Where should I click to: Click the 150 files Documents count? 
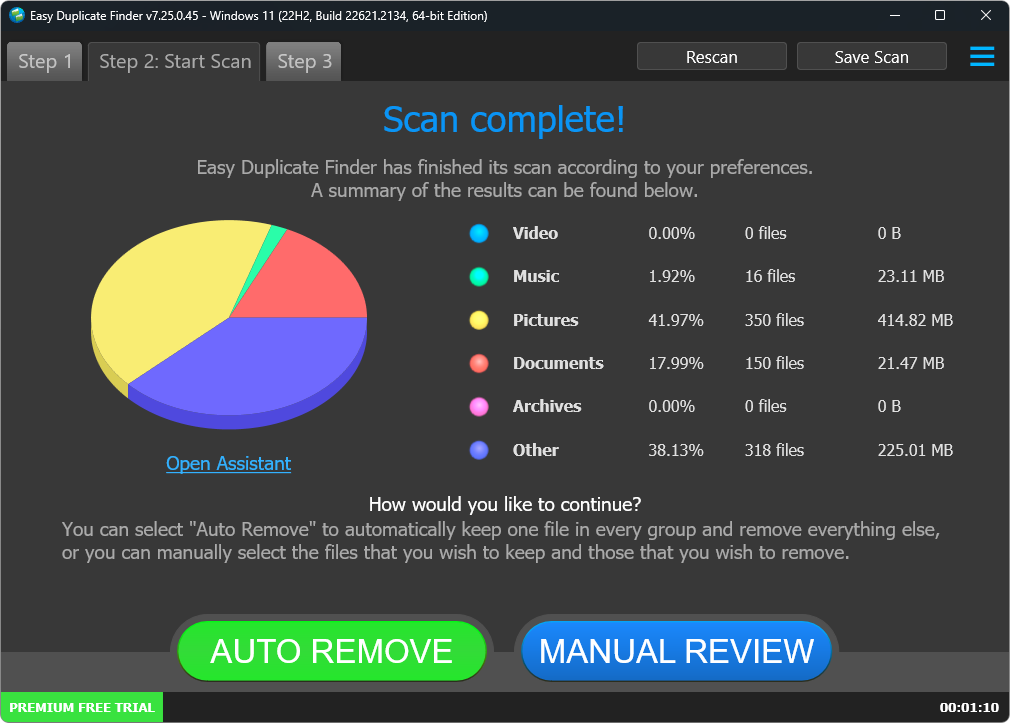pos(774,363)
